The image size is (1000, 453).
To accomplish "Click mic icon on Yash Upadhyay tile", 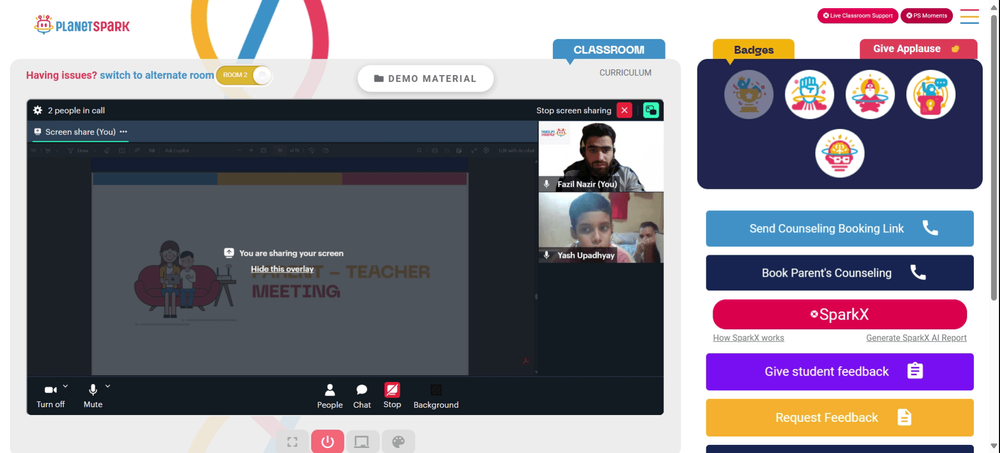I will (x=547, y=255).
